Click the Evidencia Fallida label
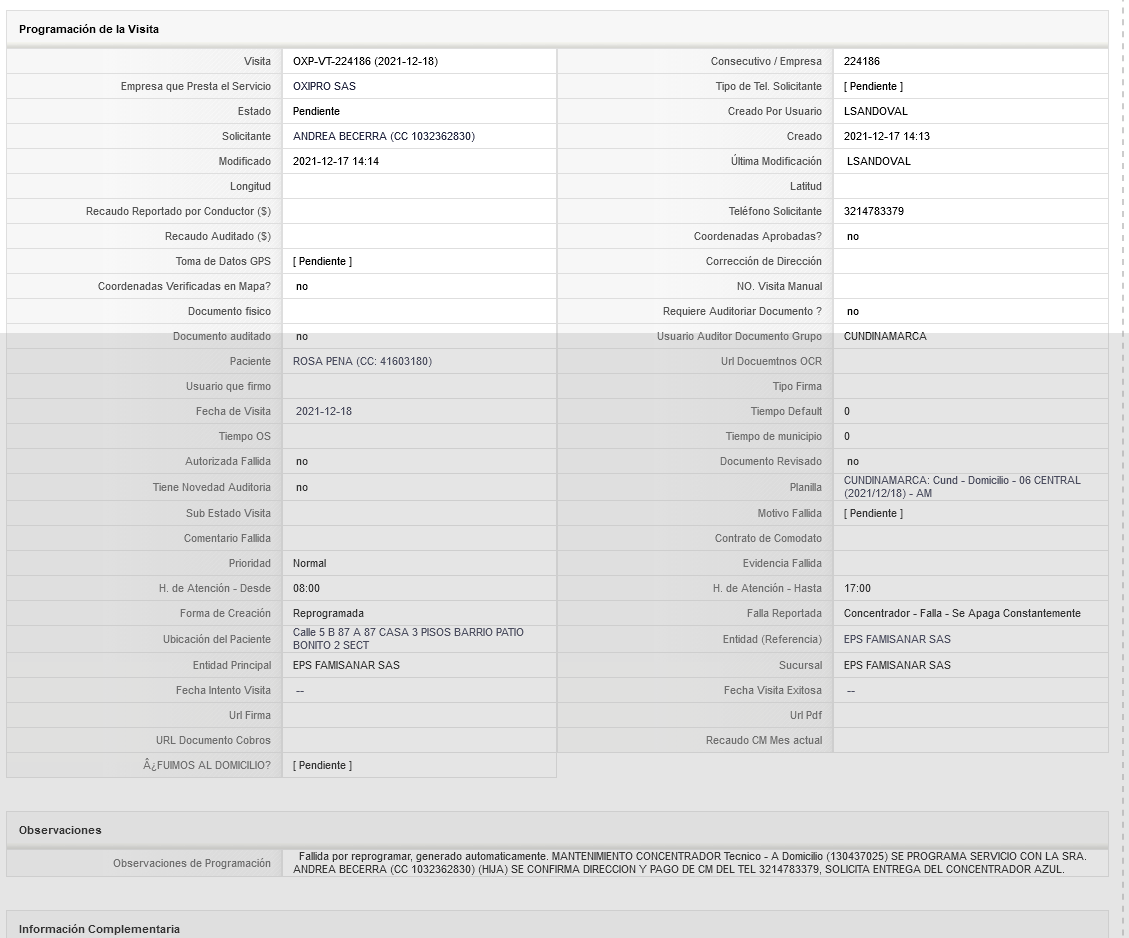This screenshot has width=1129, height=938. pos(782,564)
